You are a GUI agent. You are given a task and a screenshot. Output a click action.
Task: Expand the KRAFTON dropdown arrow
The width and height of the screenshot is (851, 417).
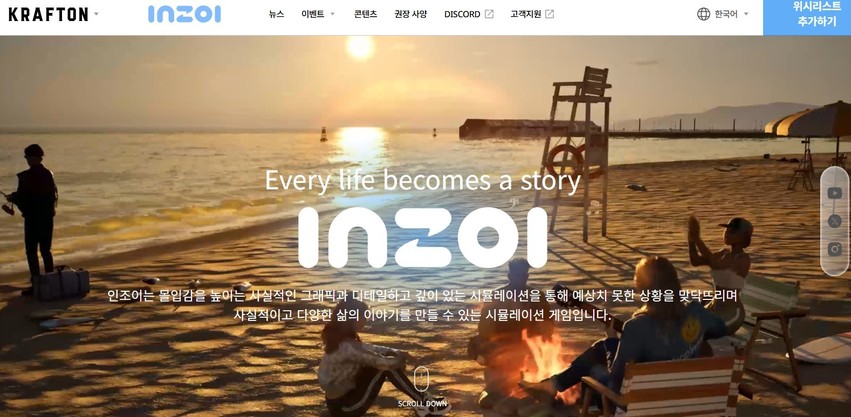[96, 14]
